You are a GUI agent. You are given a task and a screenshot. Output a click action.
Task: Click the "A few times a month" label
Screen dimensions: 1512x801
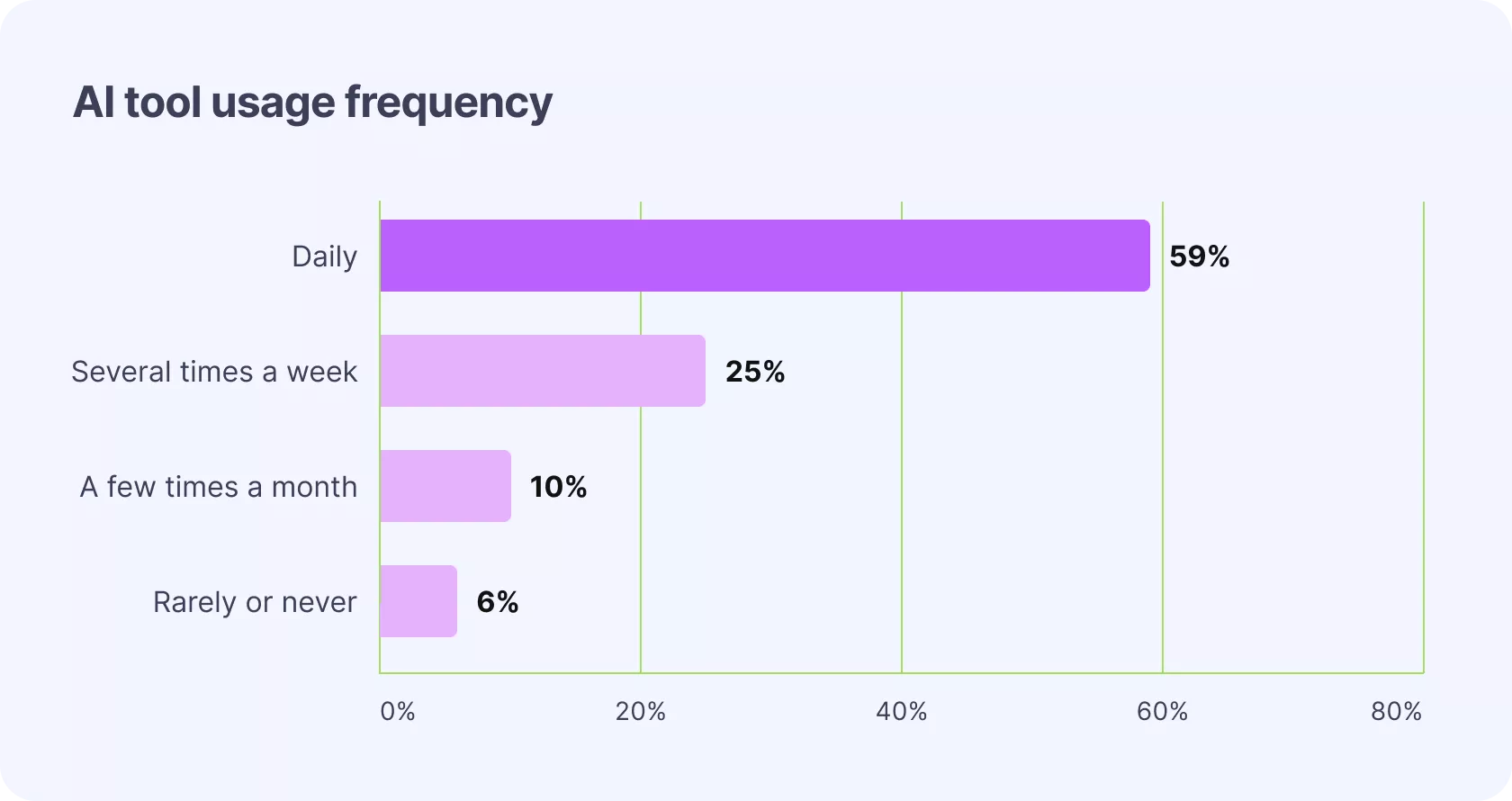tap(219, 487)
